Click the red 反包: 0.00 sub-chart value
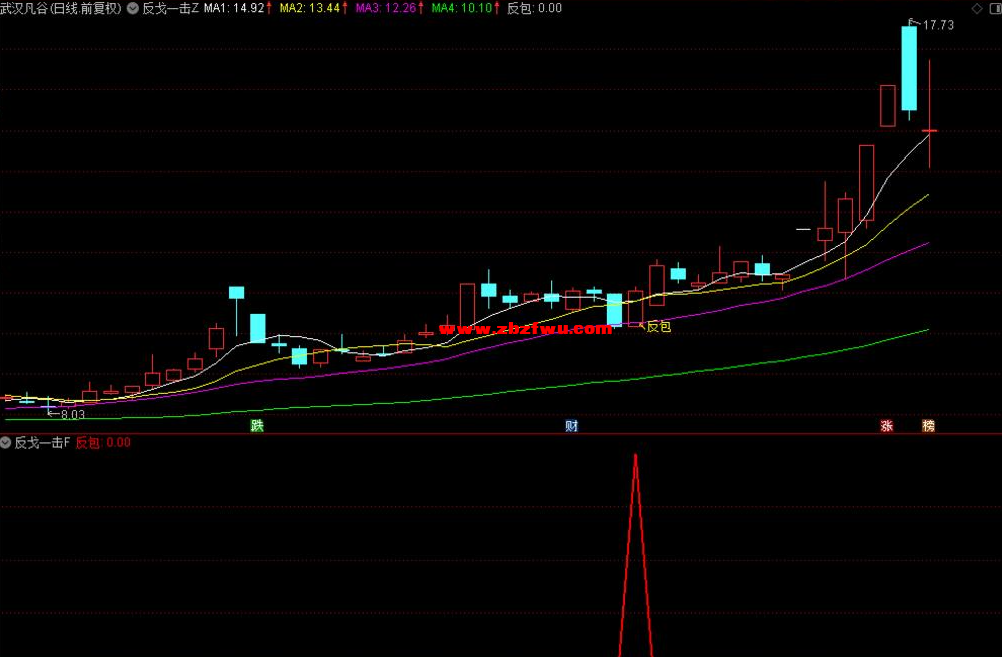Screen dimensions: 1002x657 tap(103, 442)
